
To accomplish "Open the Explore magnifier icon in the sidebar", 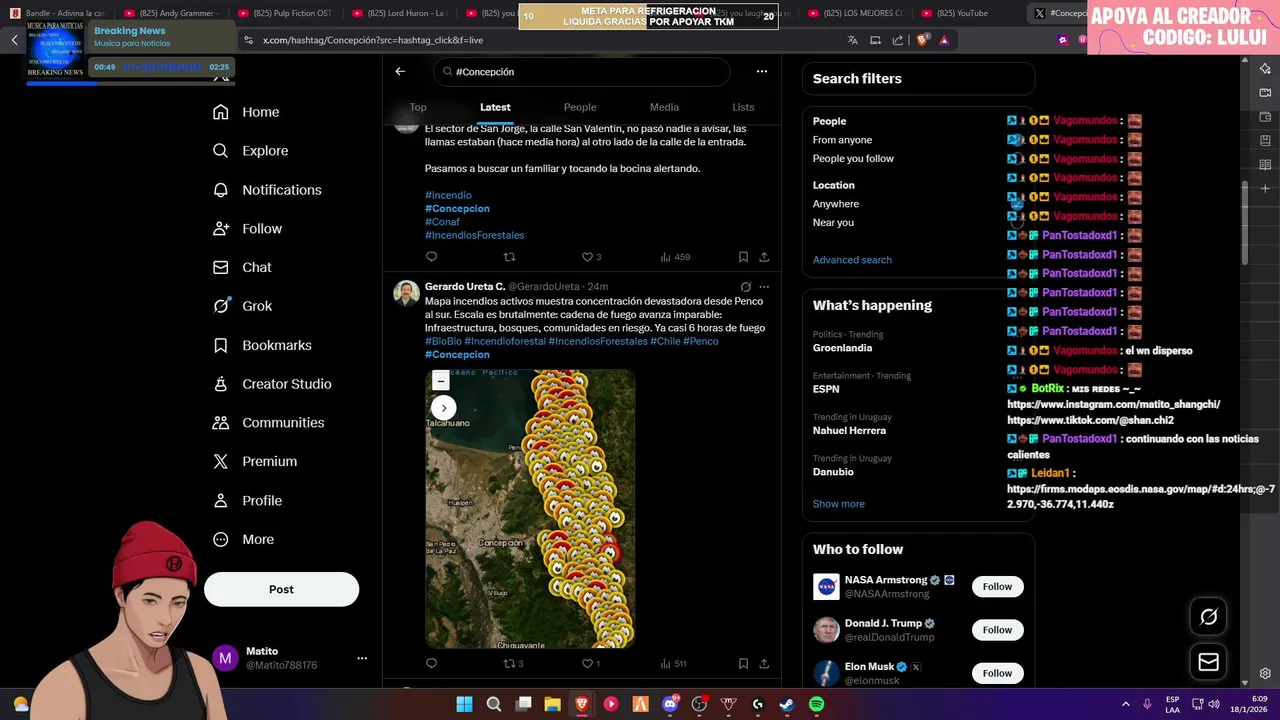I will pos(221,151).
